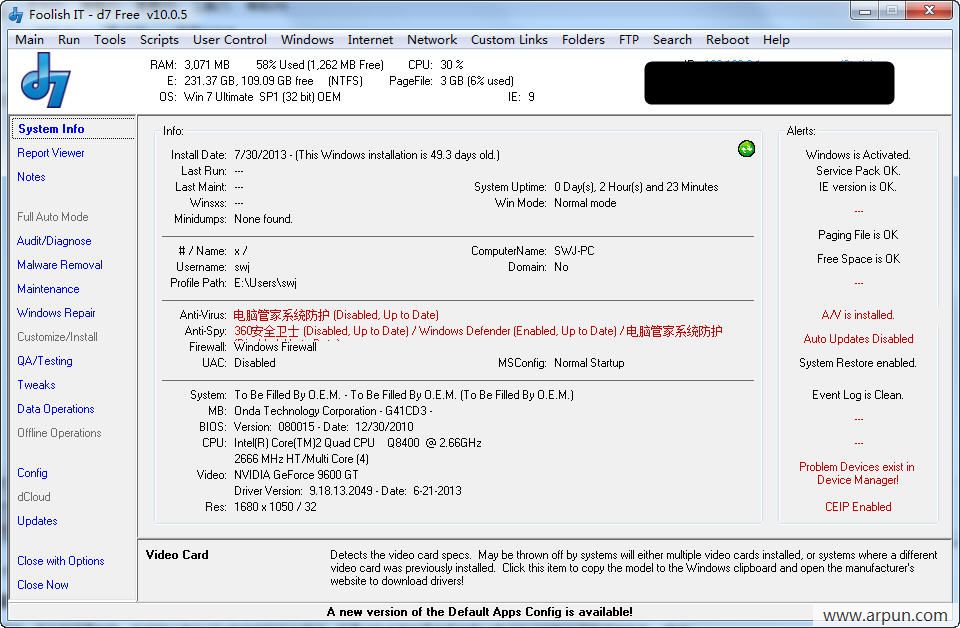Screen dimensions: 960x628
Task: Open the Tools menu
Action: click(110, 40)
